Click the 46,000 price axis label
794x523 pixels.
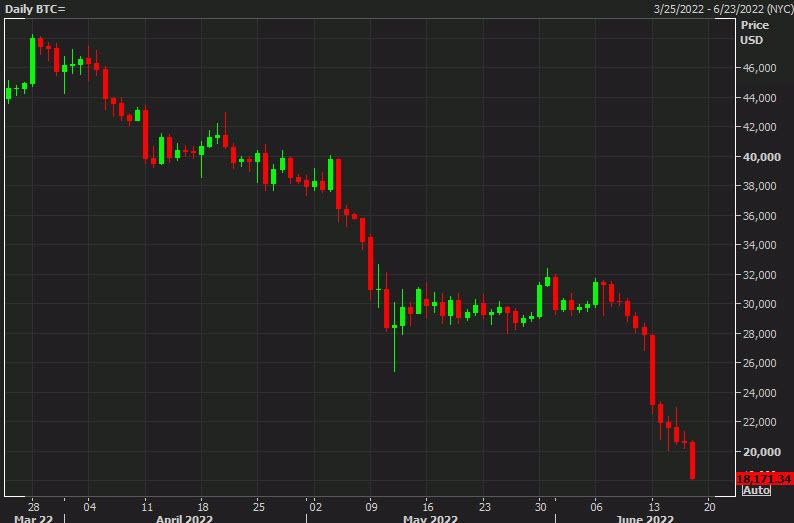click(759, 68)
